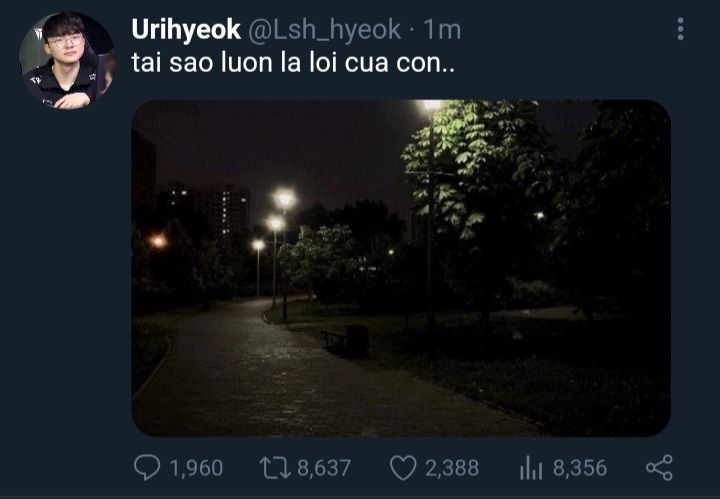The height and width of the screenshot is (499, 720).
Task: Click the Urihyeok display name
Action: [x=186, y=30]
